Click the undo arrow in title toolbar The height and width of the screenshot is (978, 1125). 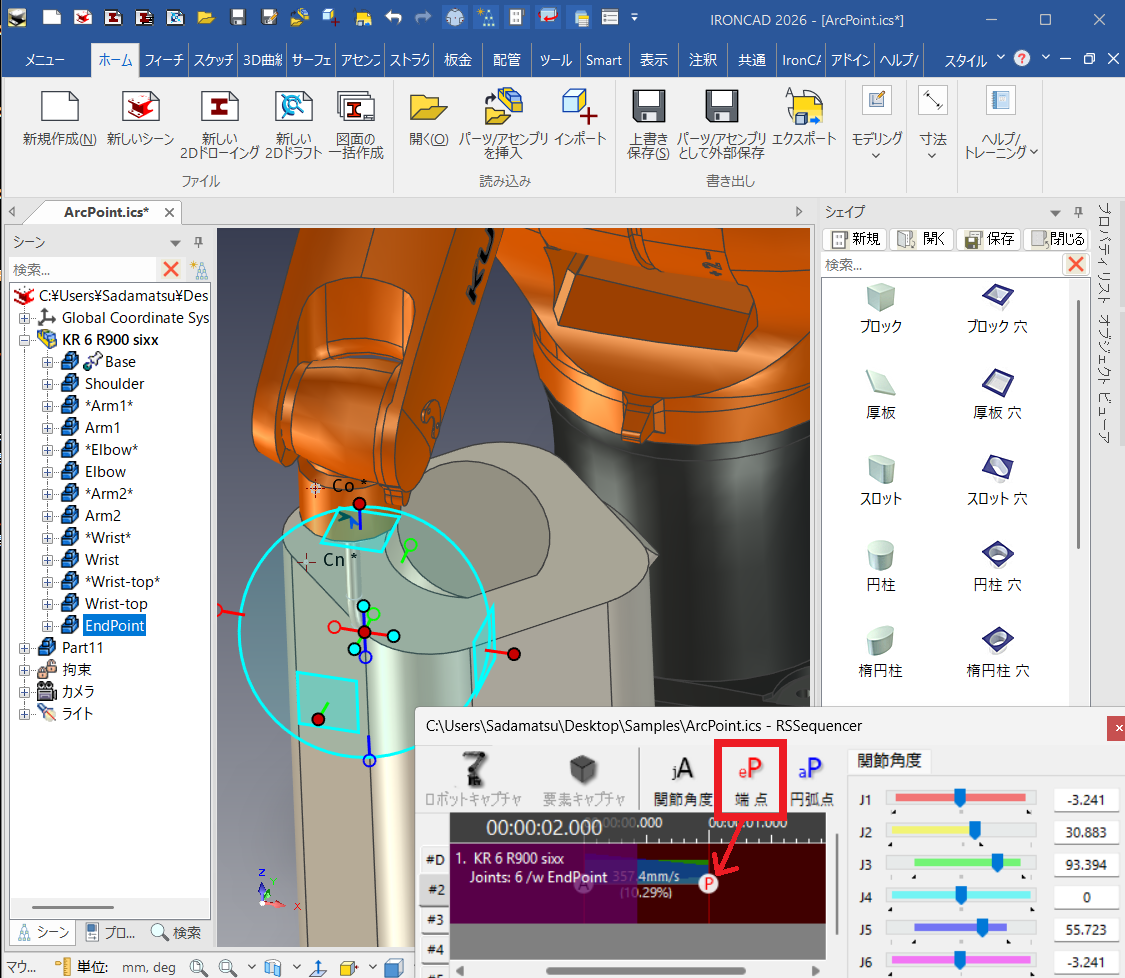pyautogui.click(x=393, y=17)
